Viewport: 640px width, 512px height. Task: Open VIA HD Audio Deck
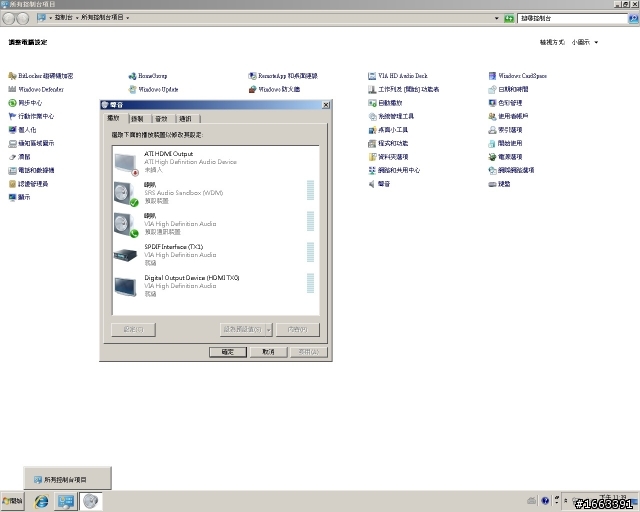click(398, 76)
